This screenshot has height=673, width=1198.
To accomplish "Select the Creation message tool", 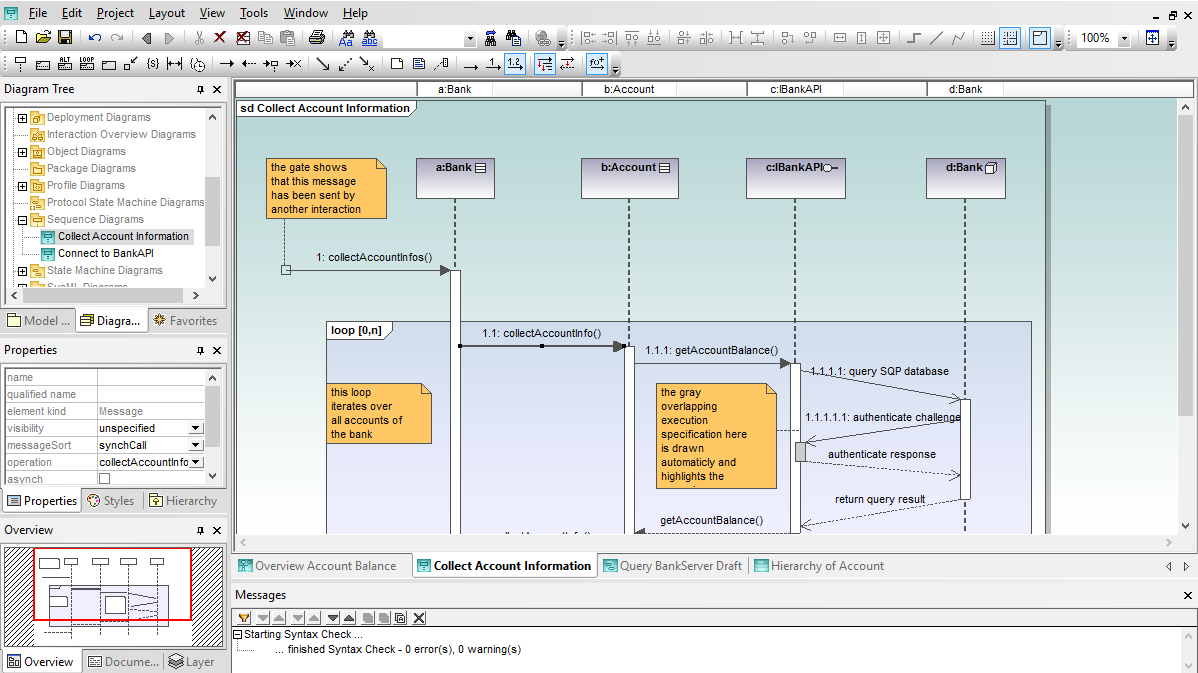I will pos(271,64).
